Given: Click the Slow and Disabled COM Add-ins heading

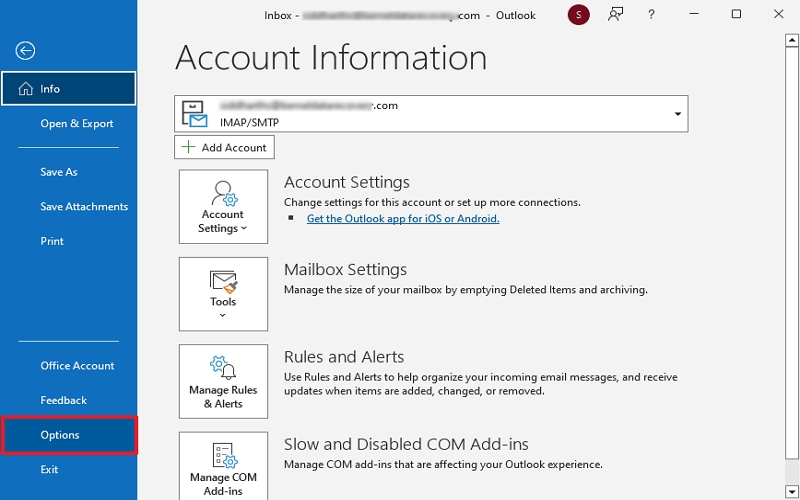Looking at the screenshot, I should pos(406,444).
